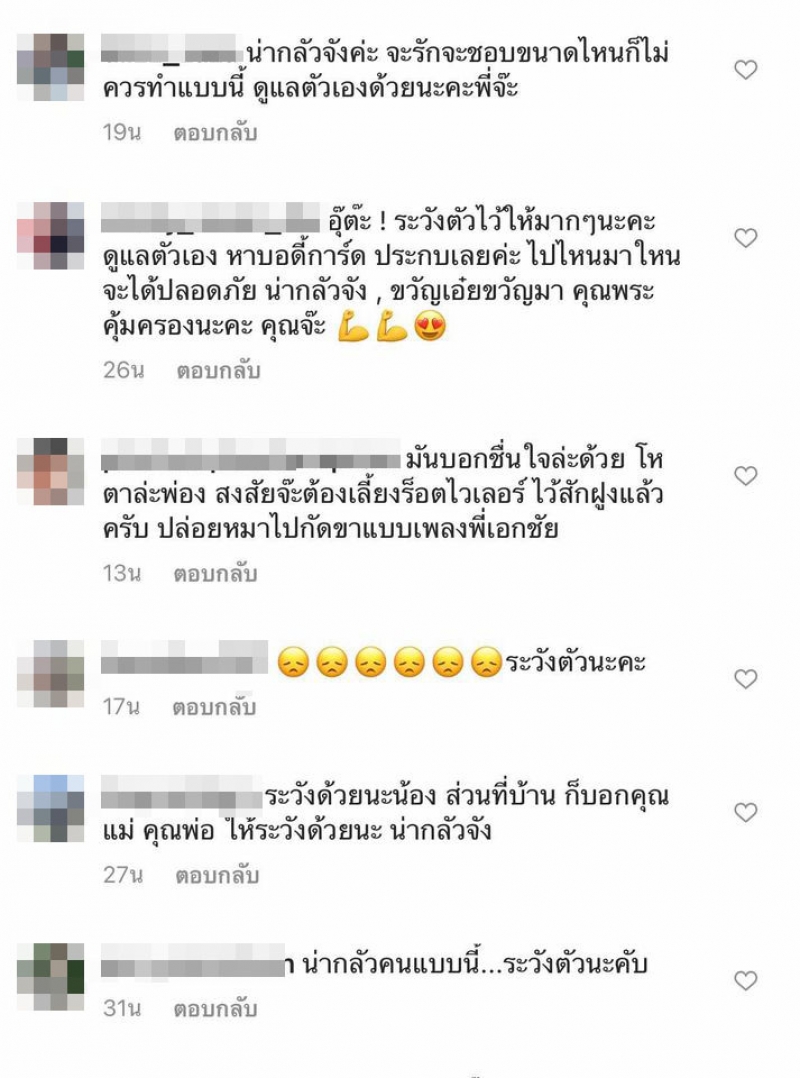Click ตอบกลับ under the 31-minute comment

pyautogui.click(x=215, y=1009)
